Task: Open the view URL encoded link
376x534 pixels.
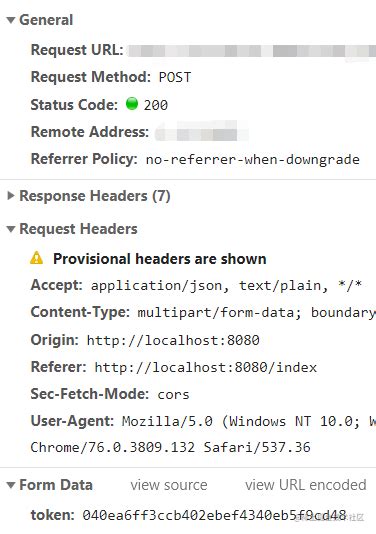Action: click(306, 485)
